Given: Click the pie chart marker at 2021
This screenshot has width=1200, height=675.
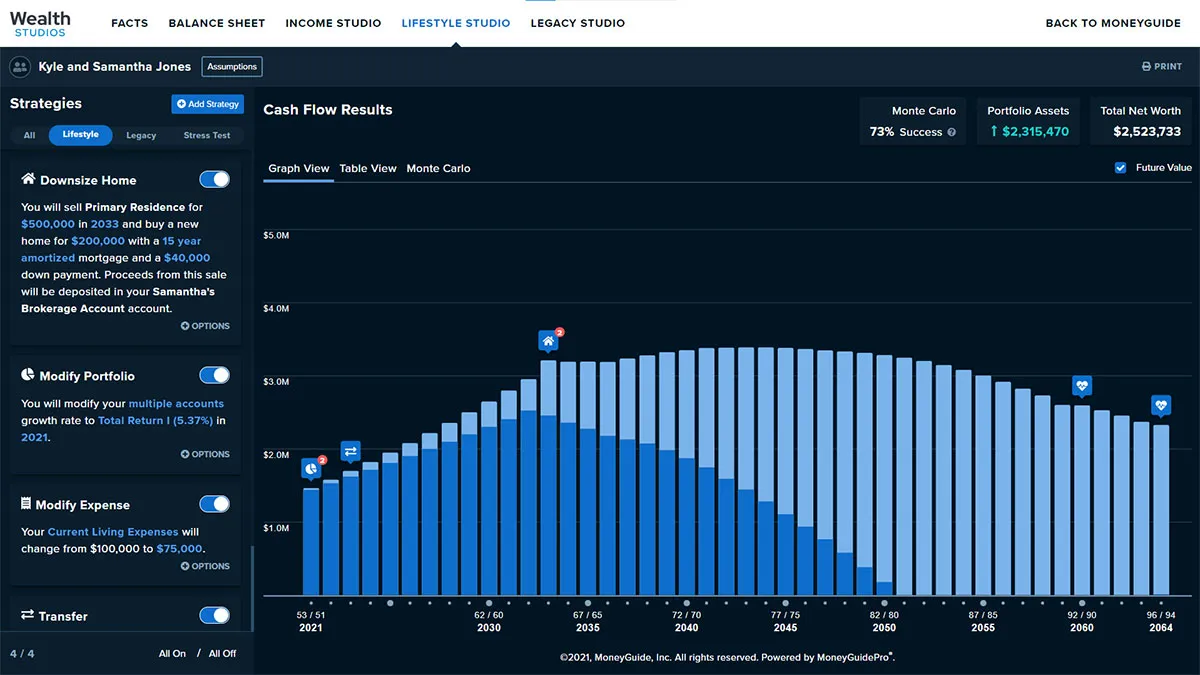Looking at the screenshot, I should pos(311,467).
